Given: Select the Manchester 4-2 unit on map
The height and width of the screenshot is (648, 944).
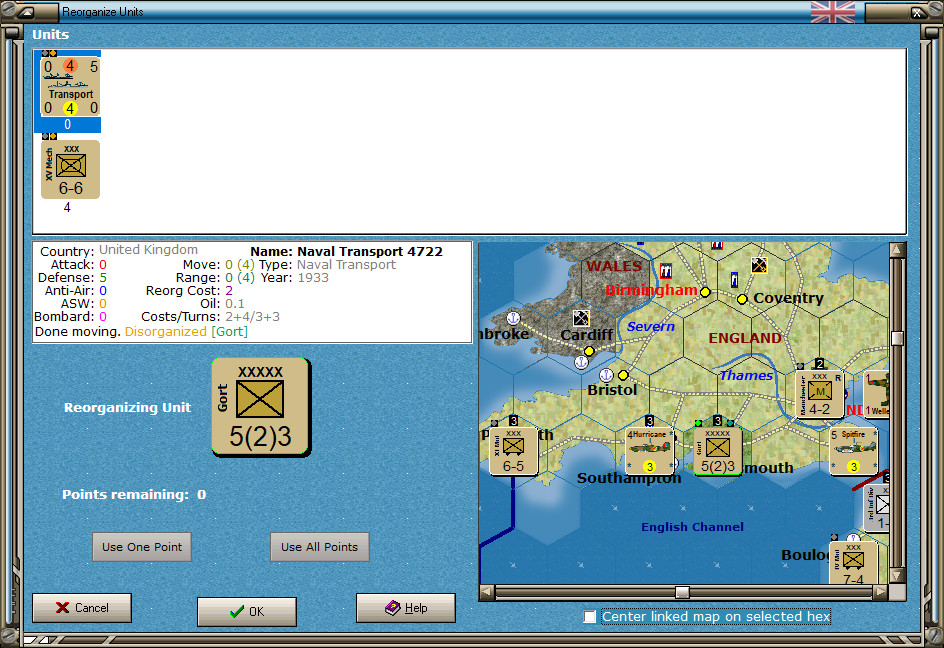Looking at the screenshot, I should [819, 394].
